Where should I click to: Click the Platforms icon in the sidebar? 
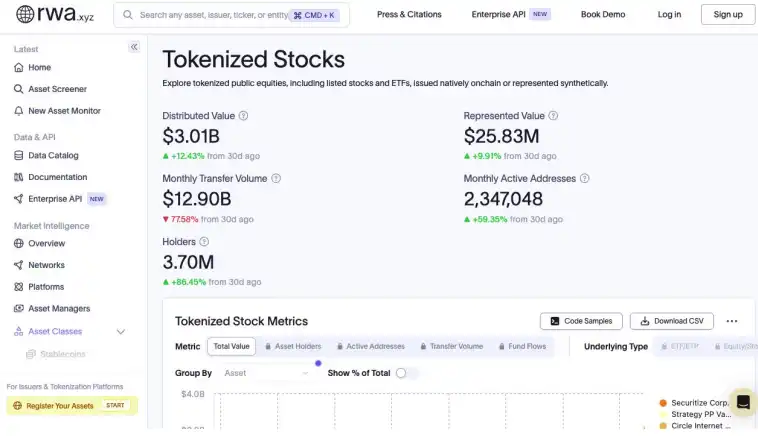pyautogui.click(x=18, y=287)
